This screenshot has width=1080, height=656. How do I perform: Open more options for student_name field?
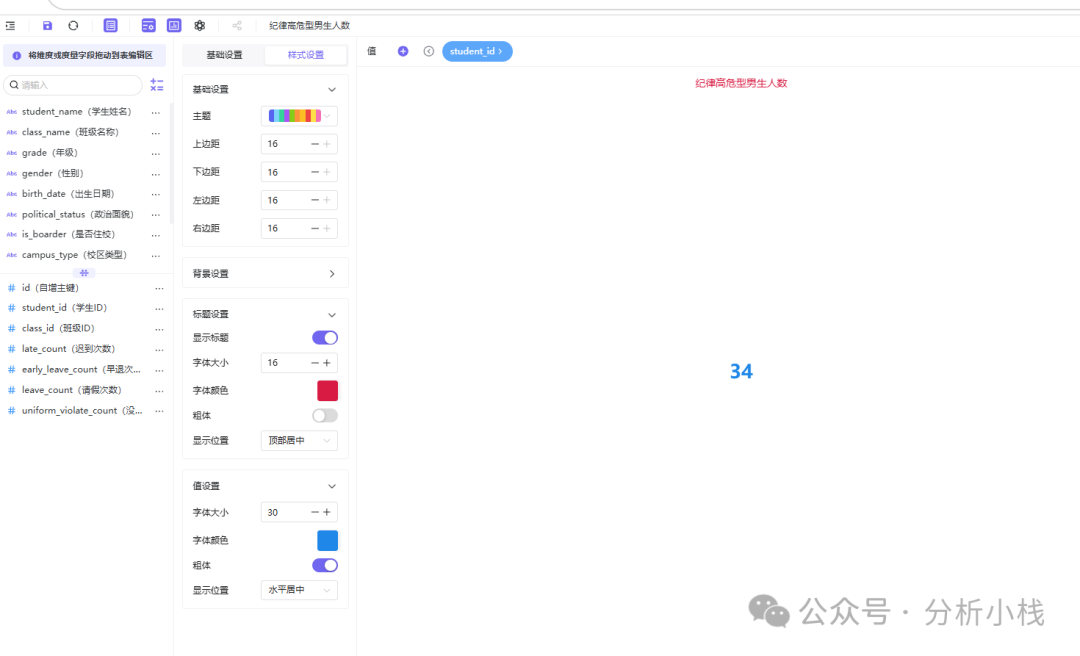(156, 112)
